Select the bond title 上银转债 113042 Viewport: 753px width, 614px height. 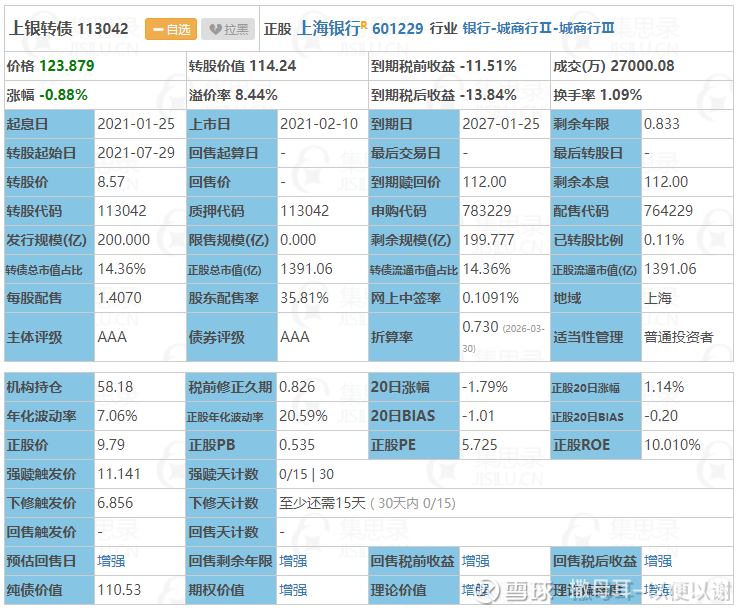coord(69,29)
